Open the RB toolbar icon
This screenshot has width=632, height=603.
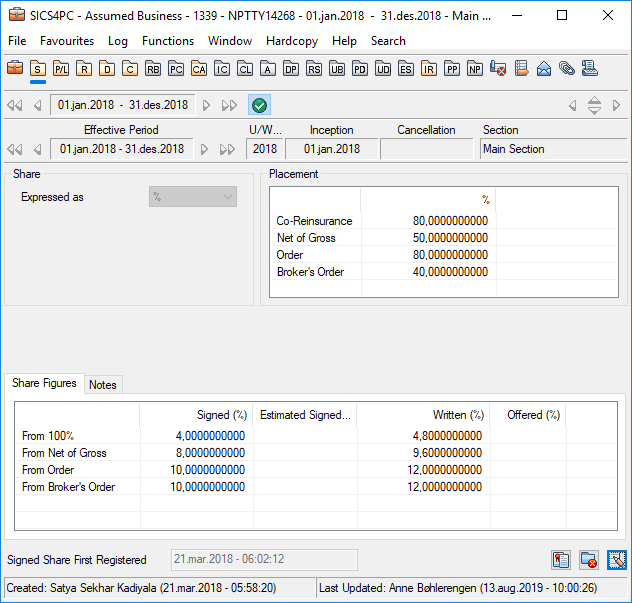153,69
